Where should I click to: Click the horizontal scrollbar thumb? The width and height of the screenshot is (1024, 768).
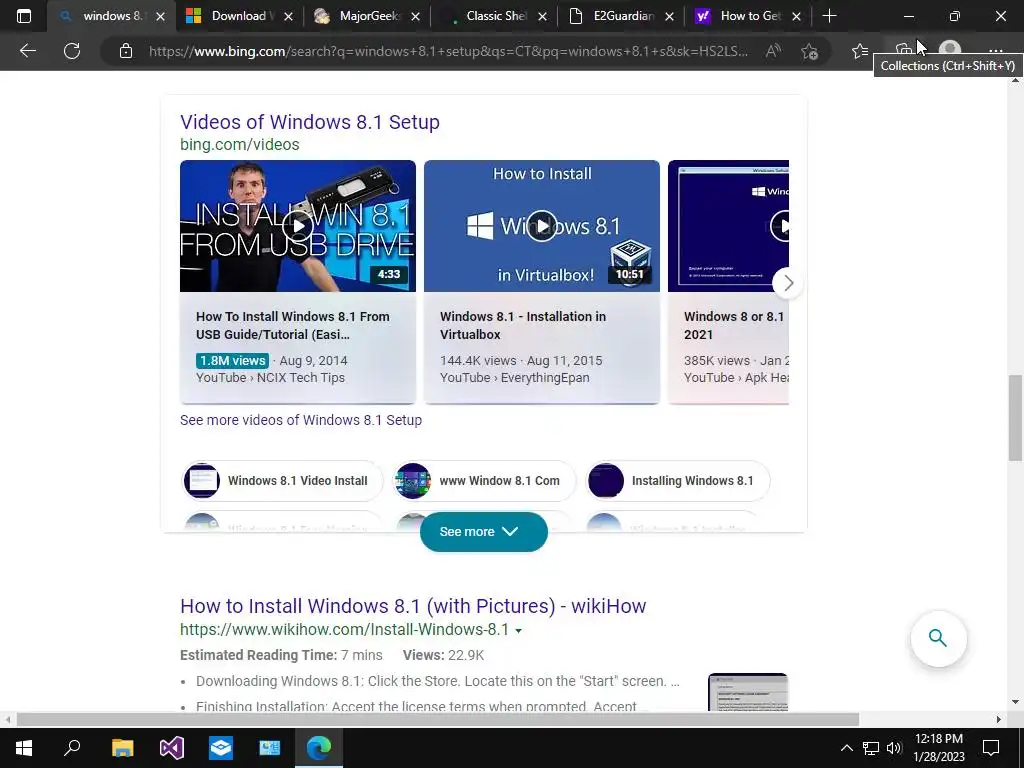coord(438,720)
